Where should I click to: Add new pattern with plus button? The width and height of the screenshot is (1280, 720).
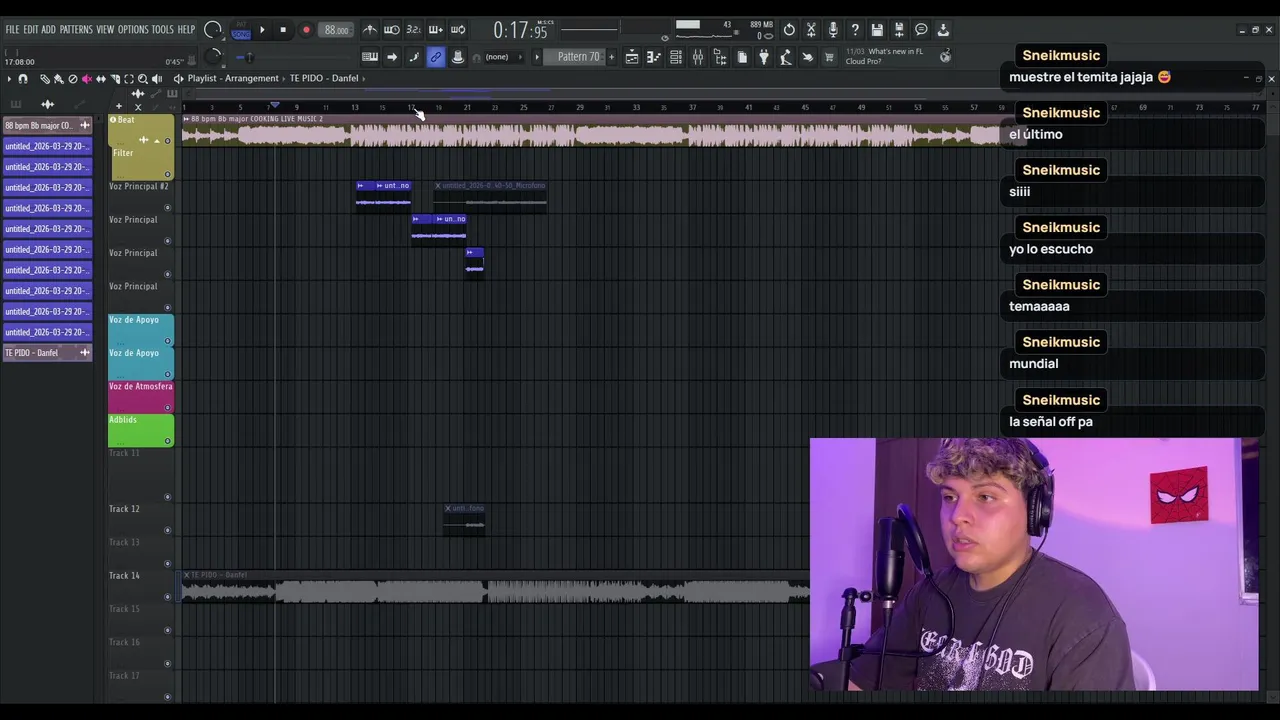coord(611,57)
